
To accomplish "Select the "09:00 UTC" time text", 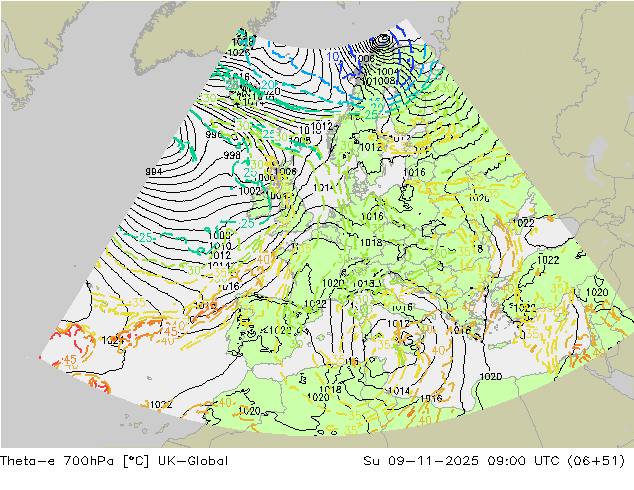I will click(x=523, y=461).
